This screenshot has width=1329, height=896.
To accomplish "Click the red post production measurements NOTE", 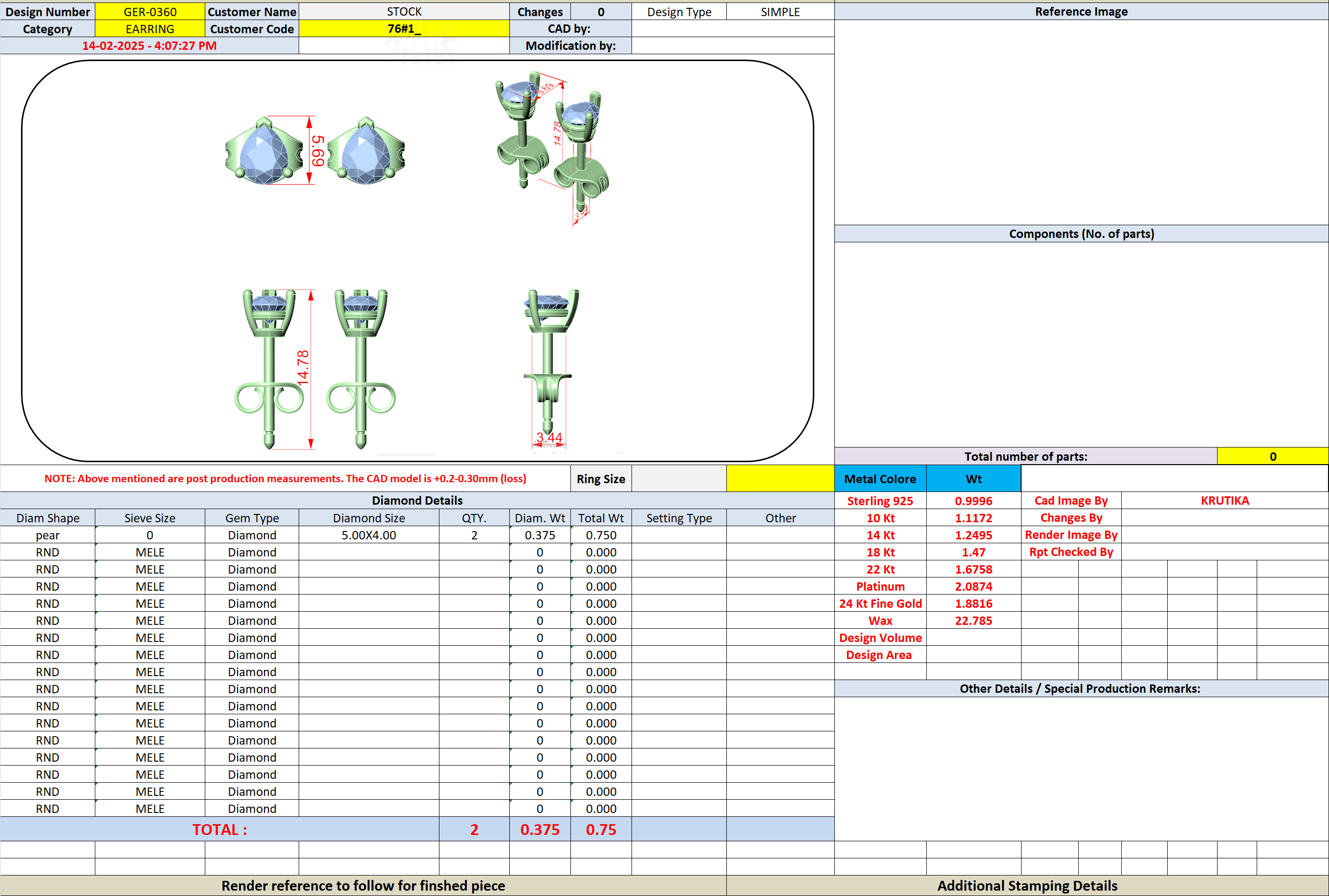I will (x=285, y=479).
